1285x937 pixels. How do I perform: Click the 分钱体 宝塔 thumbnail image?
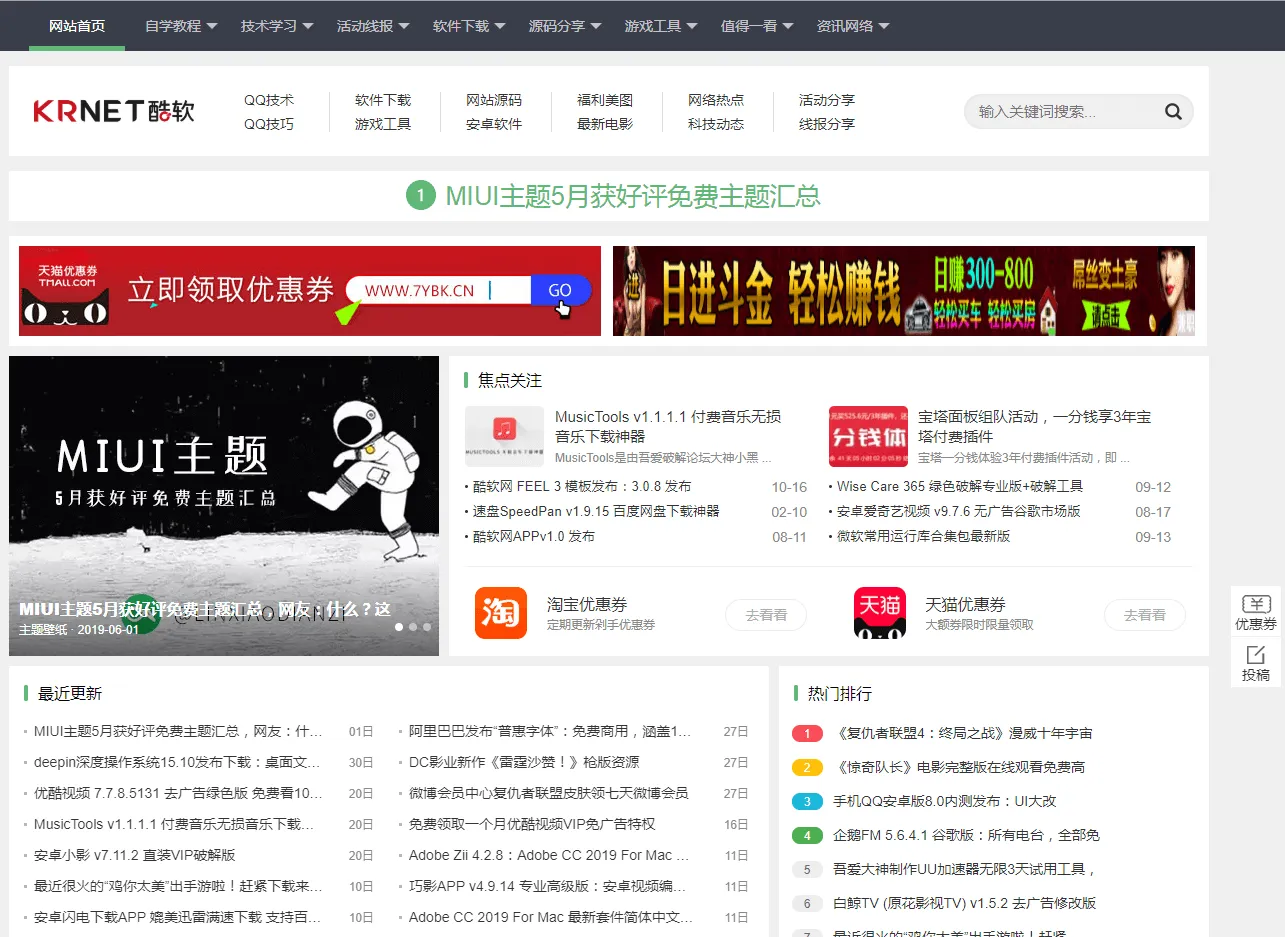tap(868, 437)
